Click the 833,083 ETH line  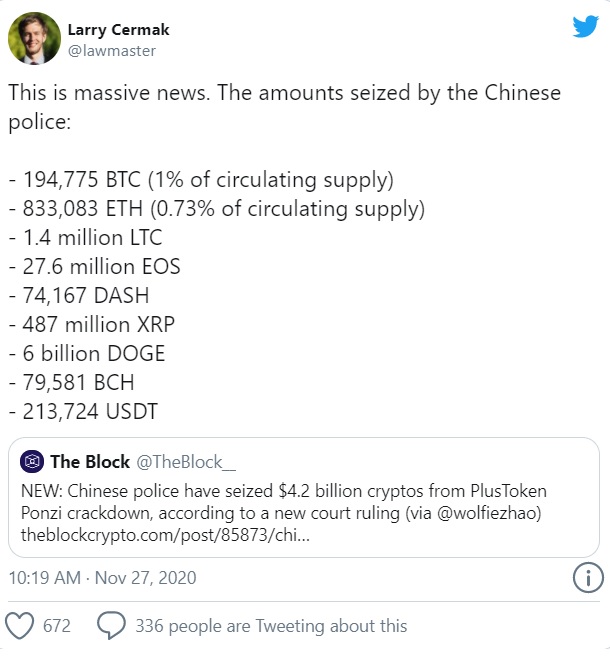click(216, 209)
